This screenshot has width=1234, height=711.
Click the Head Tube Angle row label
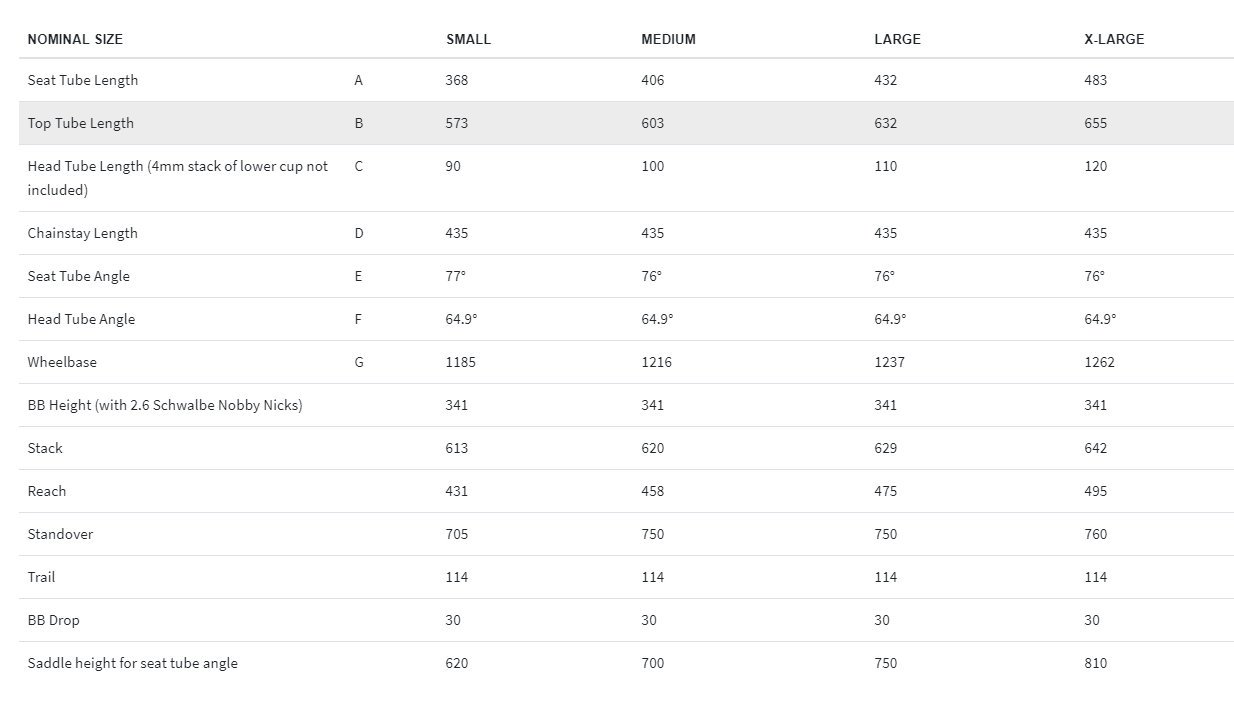point(81,319)
